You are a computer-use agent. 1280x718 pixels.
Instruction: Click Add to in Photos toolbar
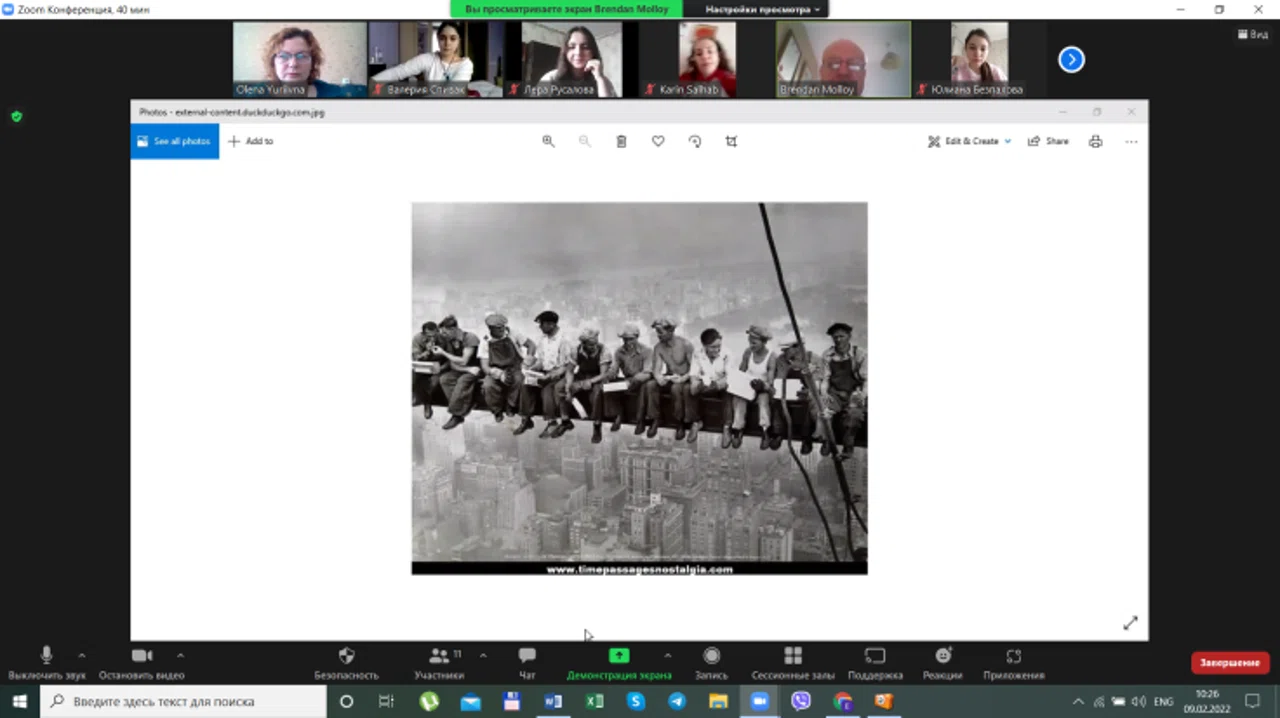pos(250,141)
